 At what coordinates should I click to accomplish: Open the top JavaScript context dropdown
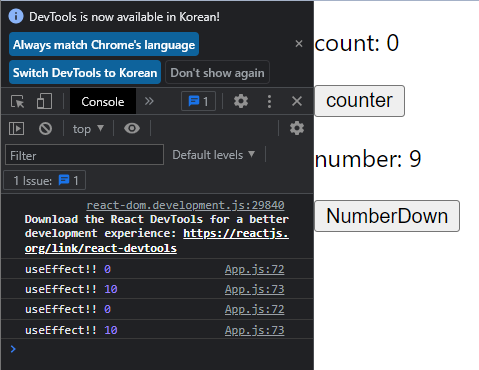88,129
